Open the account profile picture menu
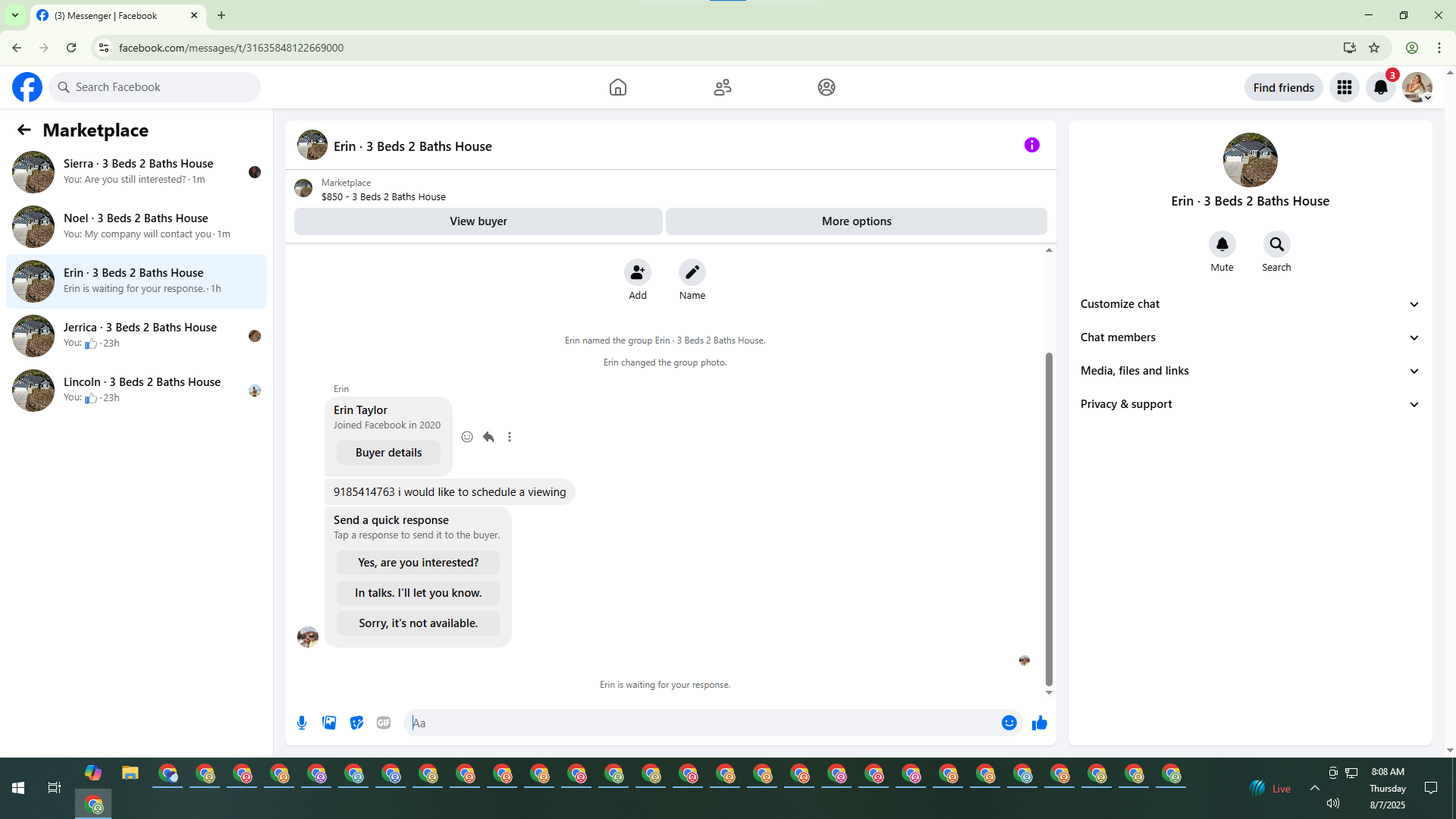This screenshot has height=819, width=1456. coord(1417,87)
